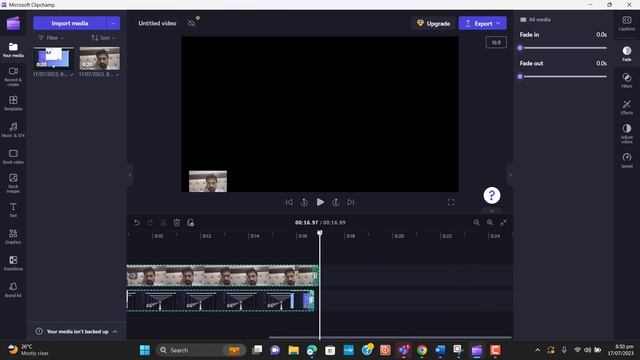Open the help question mark button
640x360 pixels.
point(492,195)
